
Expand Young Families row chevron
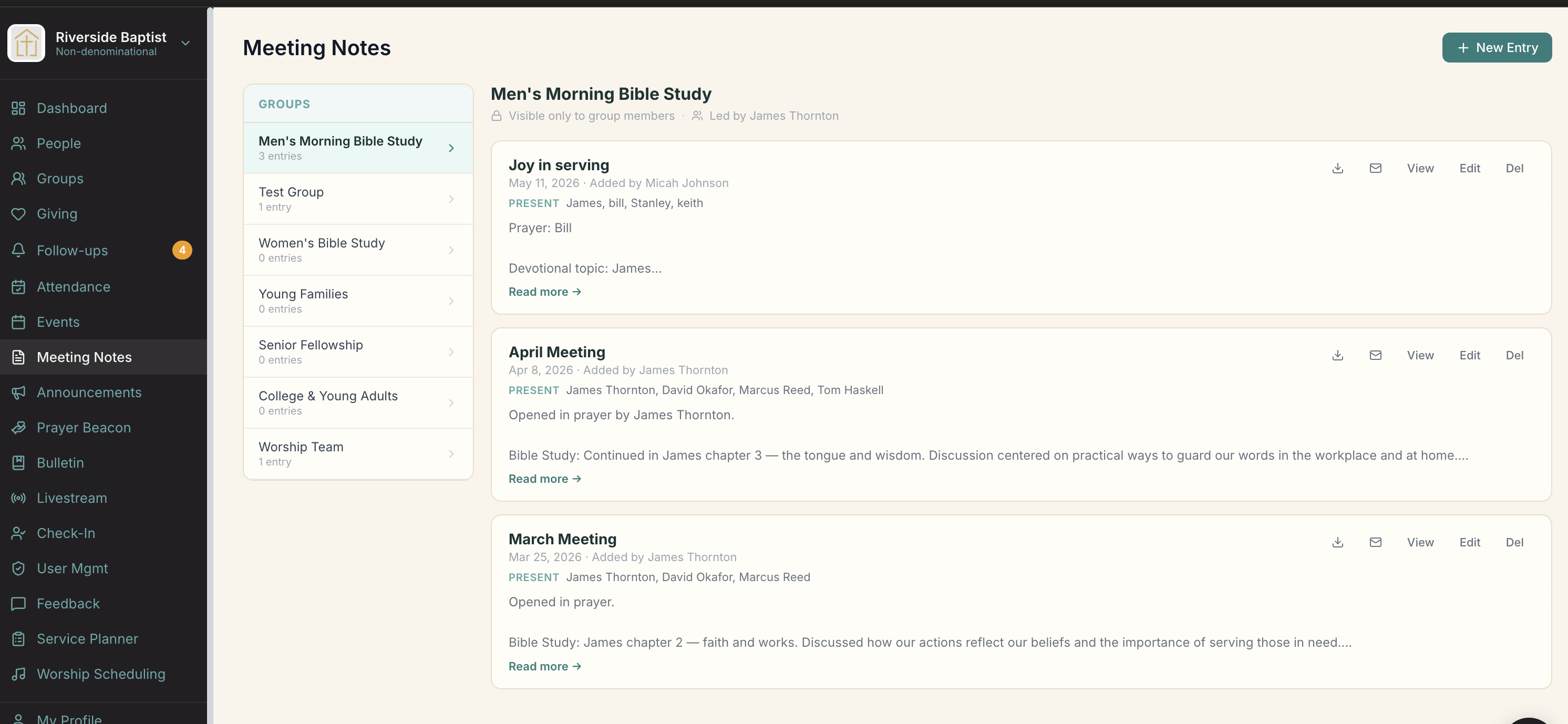(x=451, y=301)
